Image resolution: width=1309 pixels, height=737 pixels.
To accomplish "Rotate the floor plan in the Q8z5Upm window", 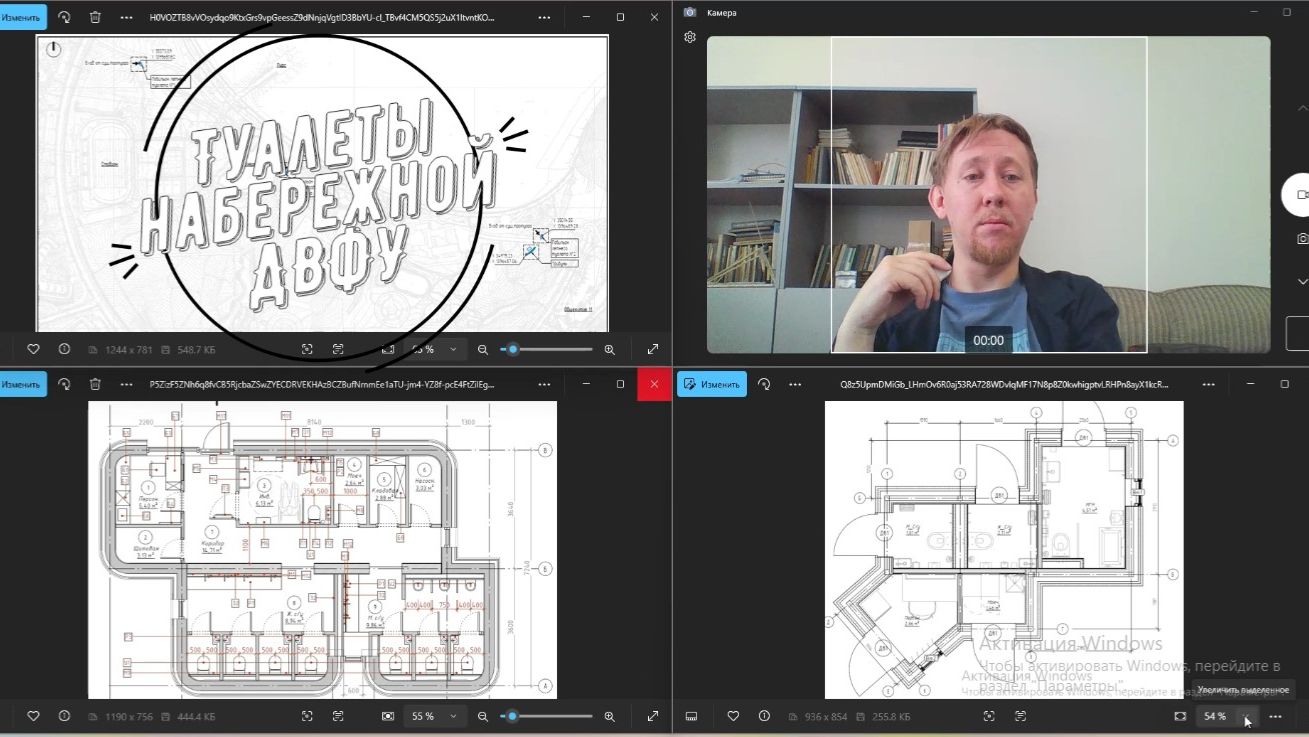I will point(764,384).
